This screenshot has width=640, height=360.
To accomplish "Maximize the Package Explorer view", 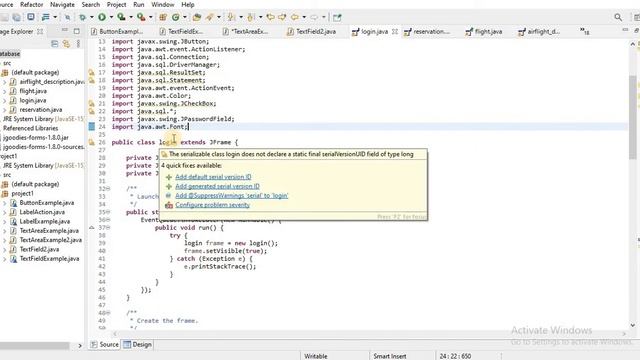I will point(77,31).
